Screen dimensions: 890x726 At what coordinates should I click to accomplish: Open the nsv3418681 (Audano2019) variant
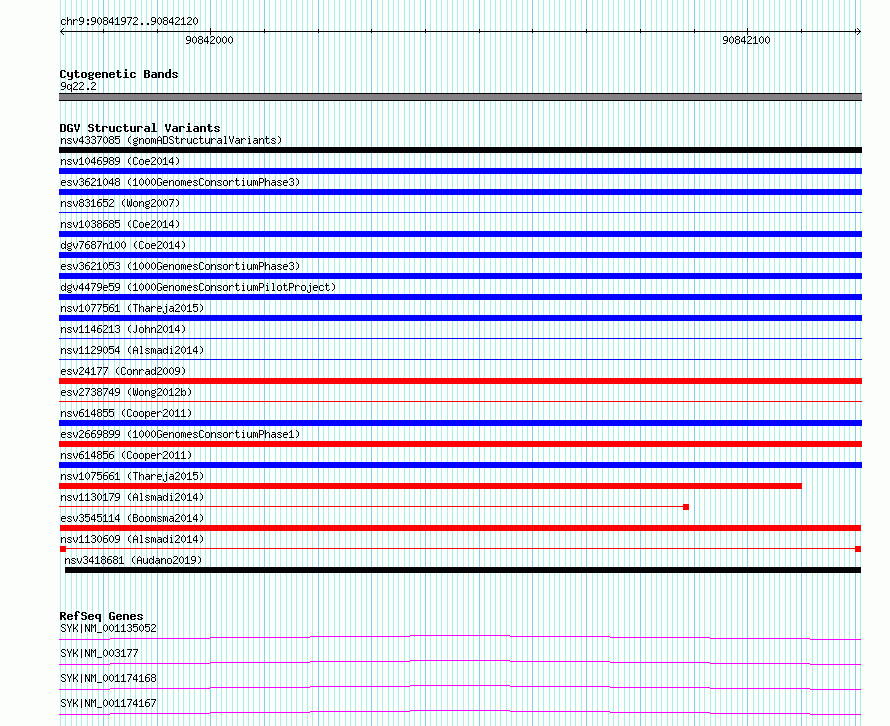click(133, 560)
